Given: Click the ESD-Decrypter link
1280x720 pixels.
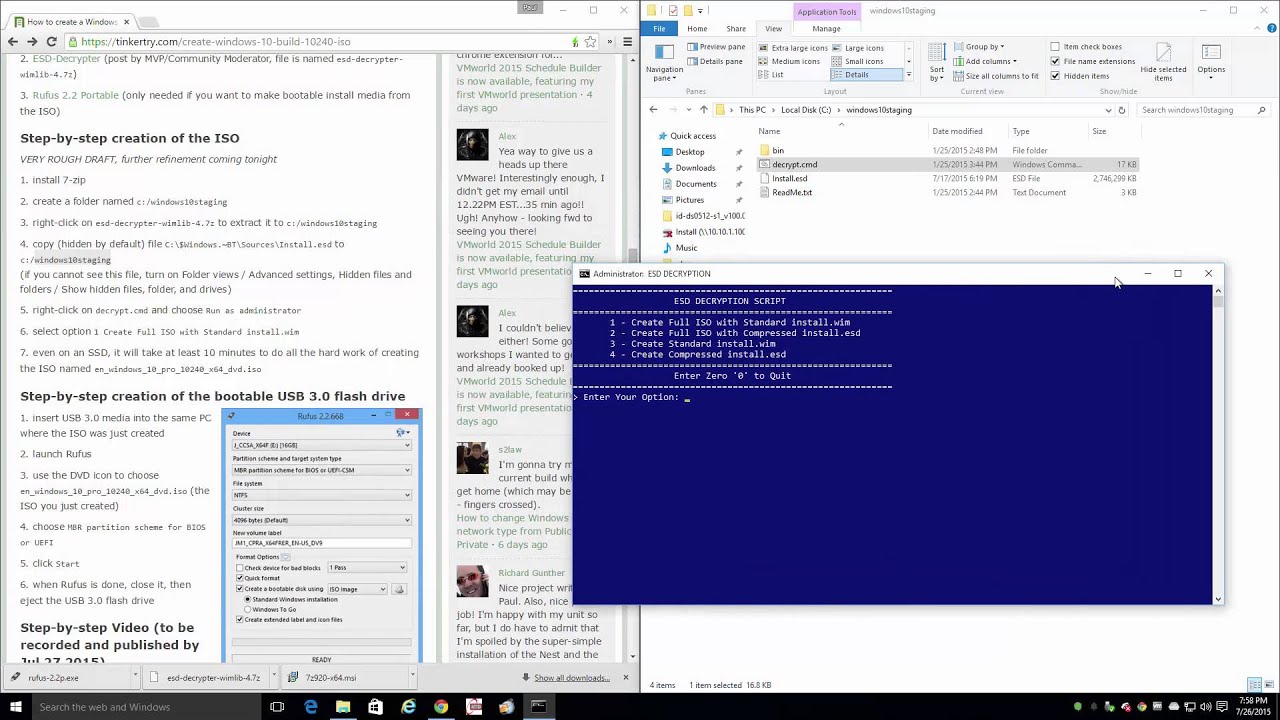Looking at the screenshot, I should click(66, 59).
